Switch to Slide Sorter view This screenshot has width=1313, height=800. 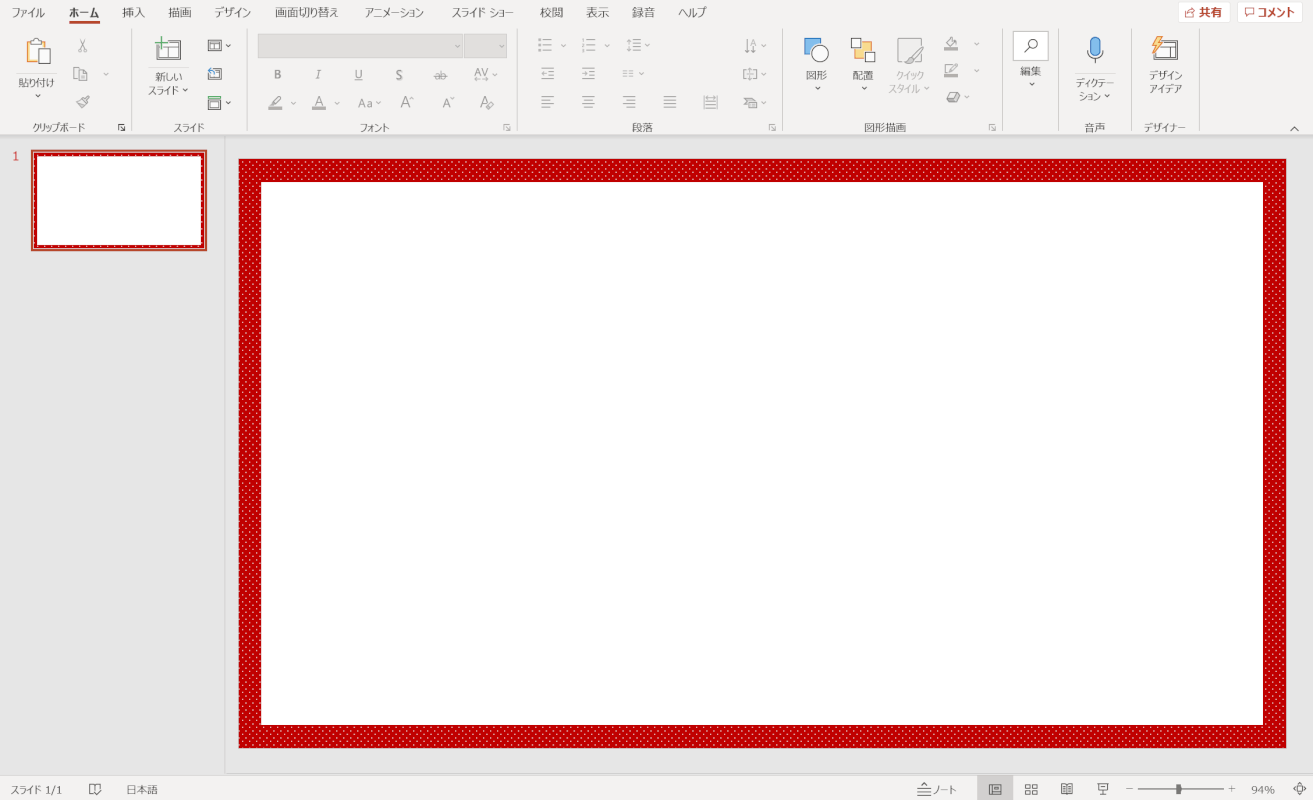(1031, 789)
